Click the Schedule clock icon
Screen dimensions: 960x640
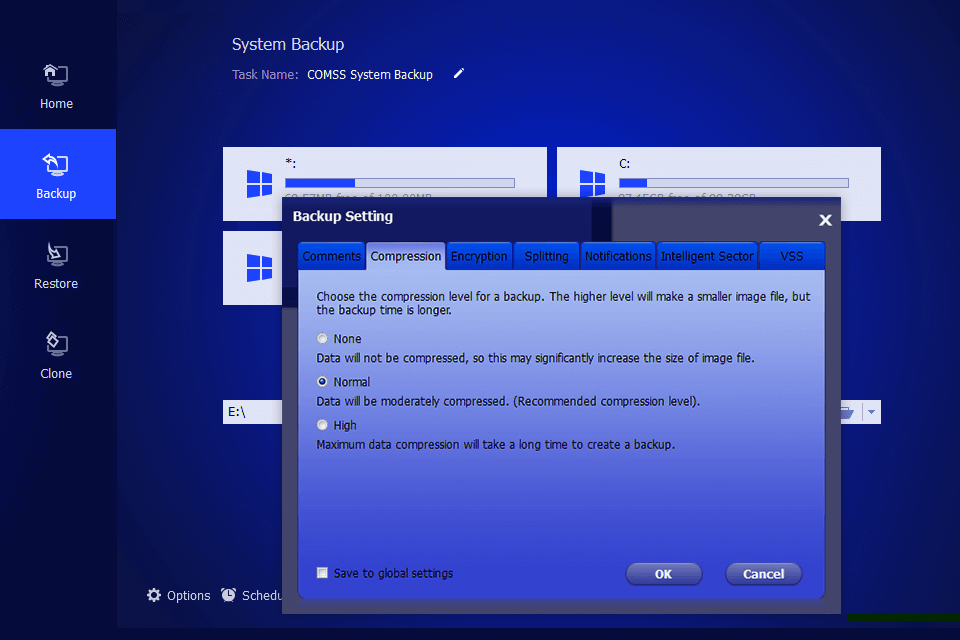tap(229, 595)
